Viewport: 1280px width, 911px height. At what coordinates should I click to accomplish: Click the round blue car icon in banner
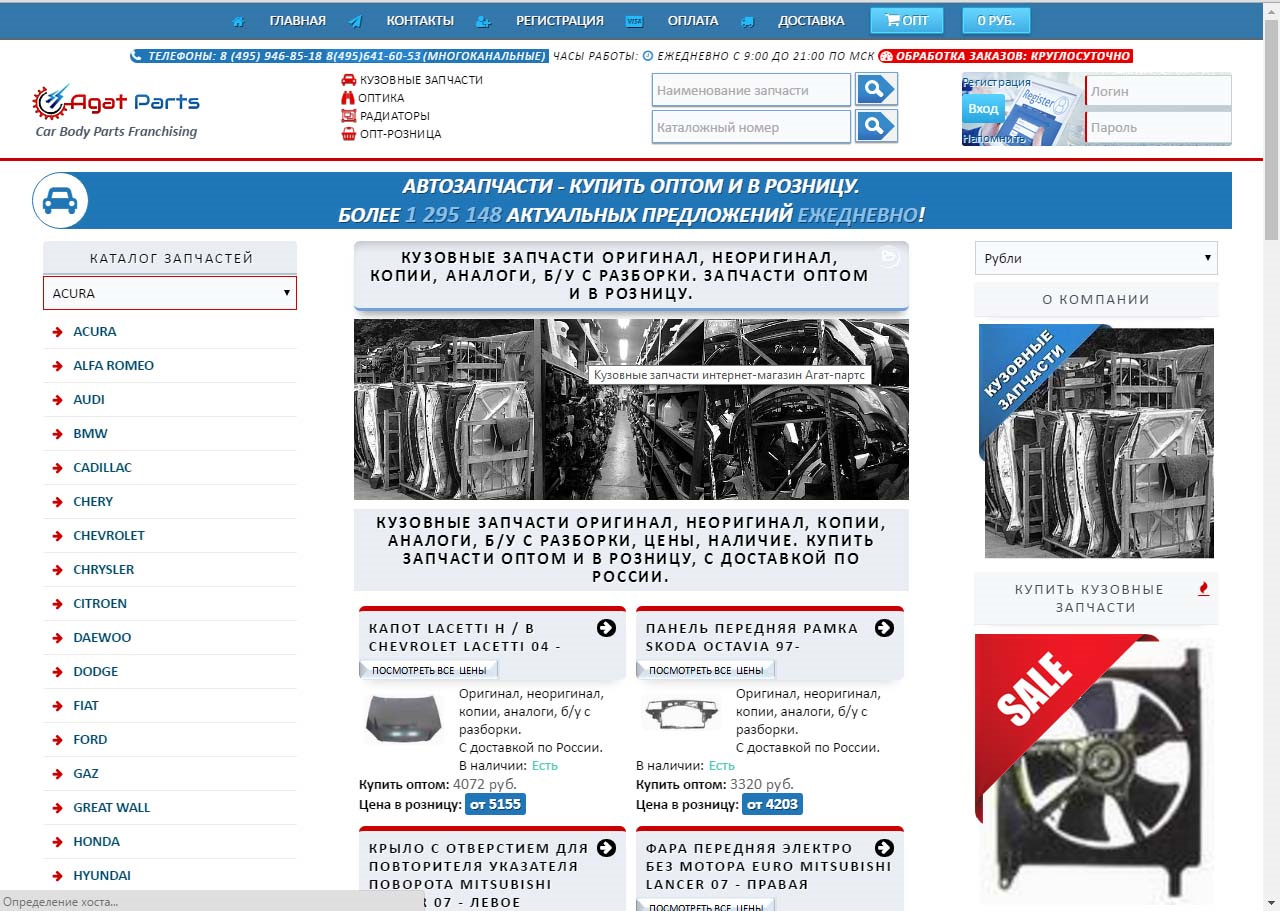60,201
